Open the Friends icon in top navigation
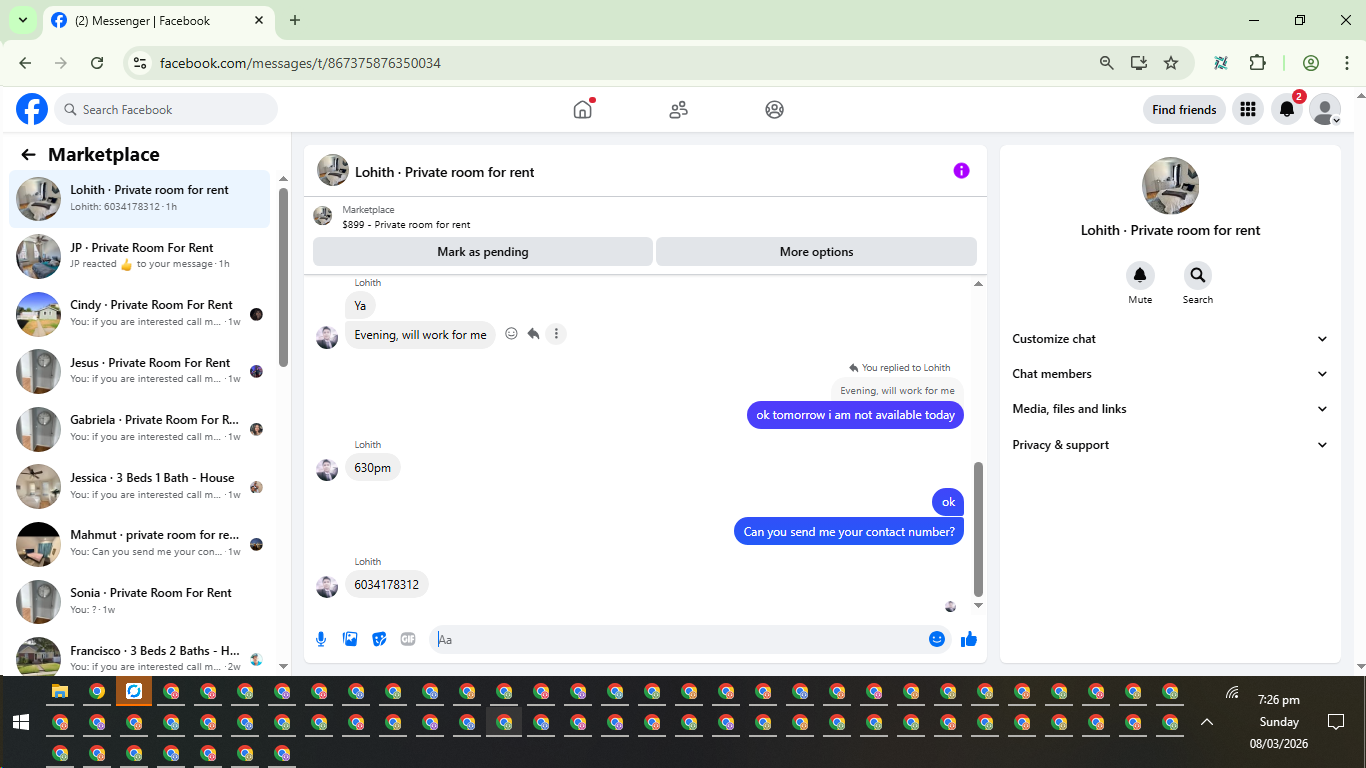The image size is (1366, 768). [x=679, y=110]
